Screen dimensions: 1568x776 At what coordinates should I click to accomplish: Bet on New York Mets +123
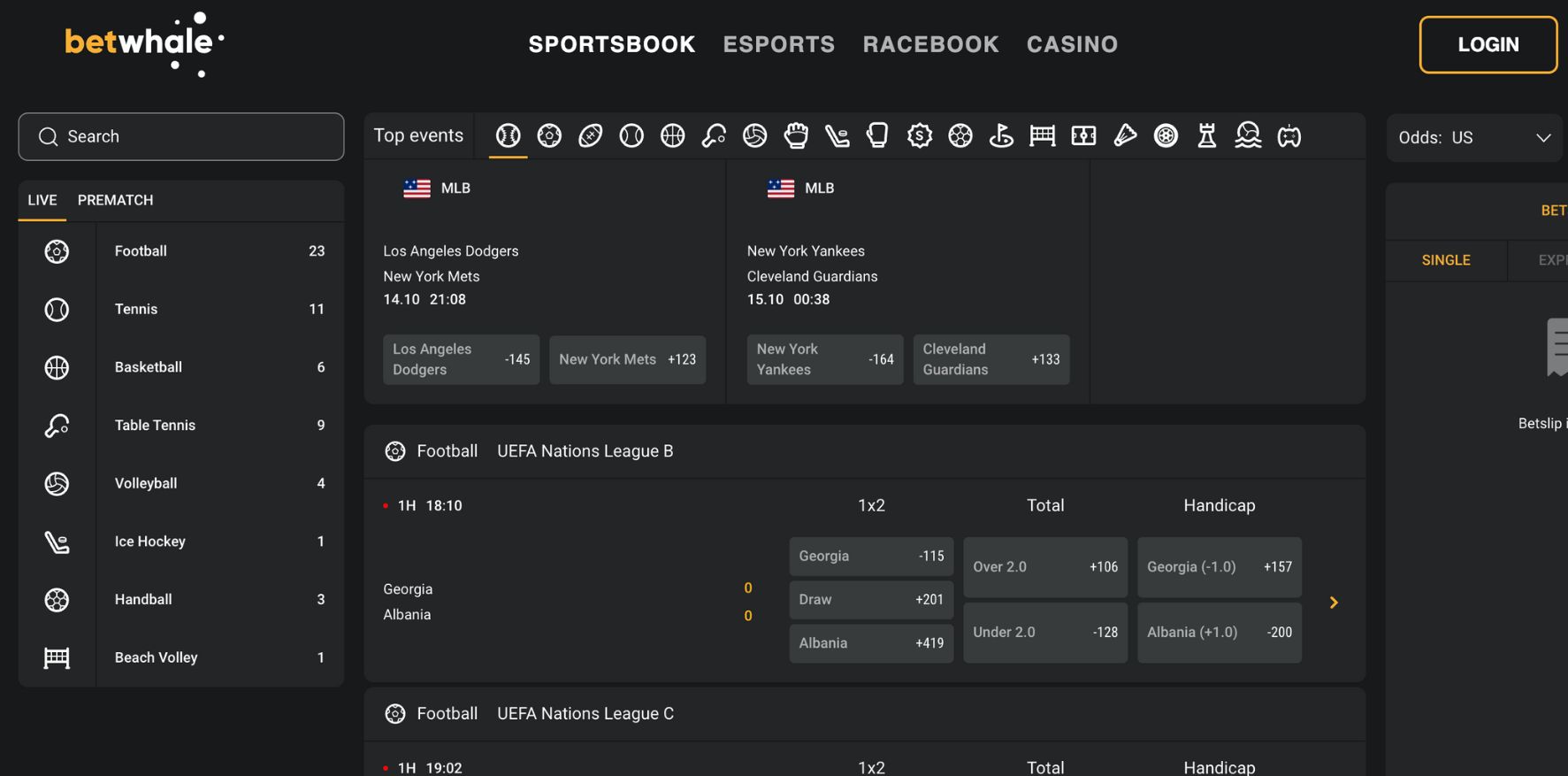pyautogui.click(x=627, y=359)
